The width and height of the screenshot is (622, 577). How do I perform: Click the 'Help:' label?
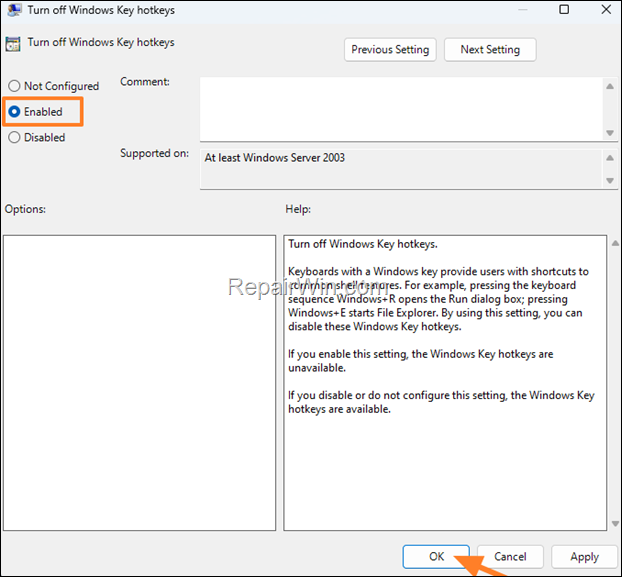coord(298,209)
